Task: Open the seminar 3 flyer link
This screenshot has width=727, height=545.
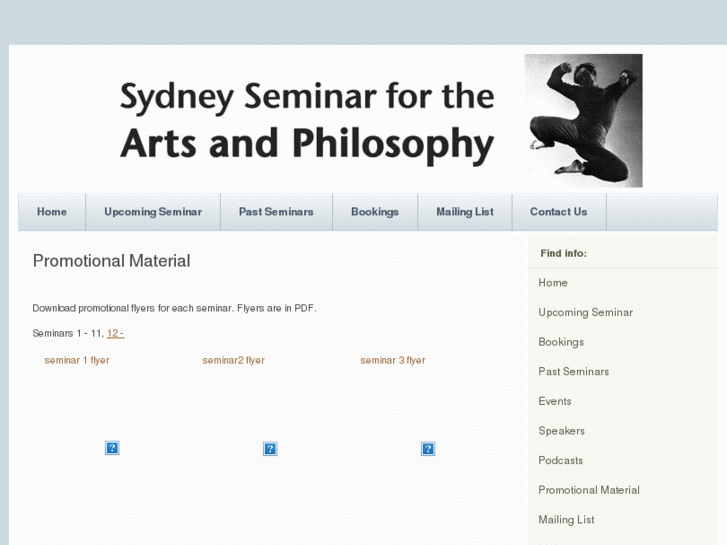Action: point(393,360)
